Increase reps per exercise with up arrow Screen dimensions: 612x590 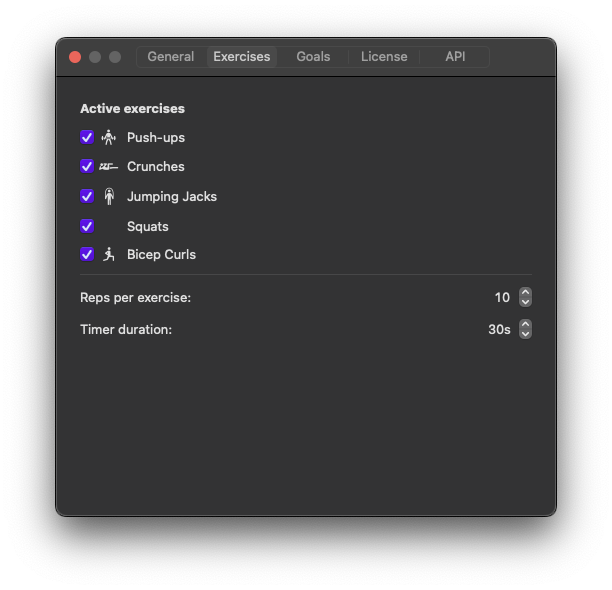pos(526,293)
